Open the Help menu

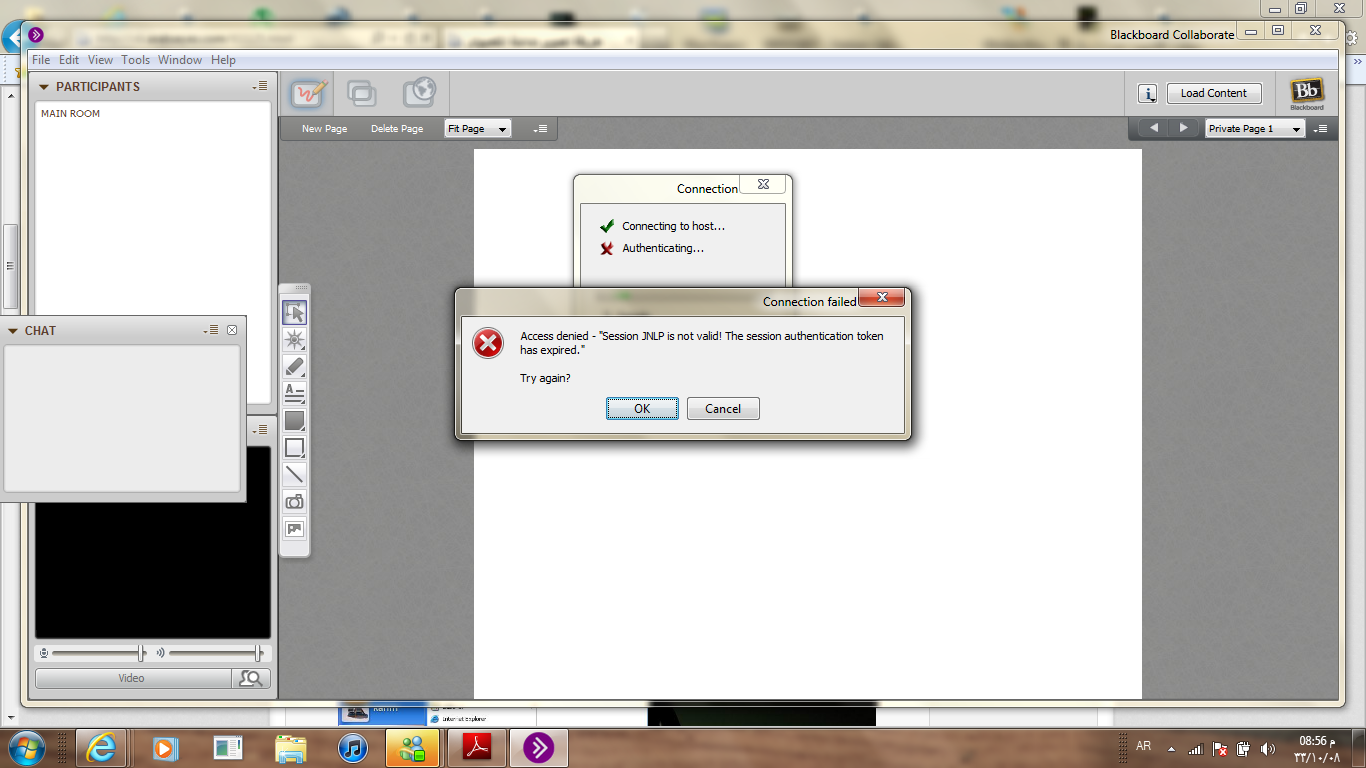coord(223,60)
